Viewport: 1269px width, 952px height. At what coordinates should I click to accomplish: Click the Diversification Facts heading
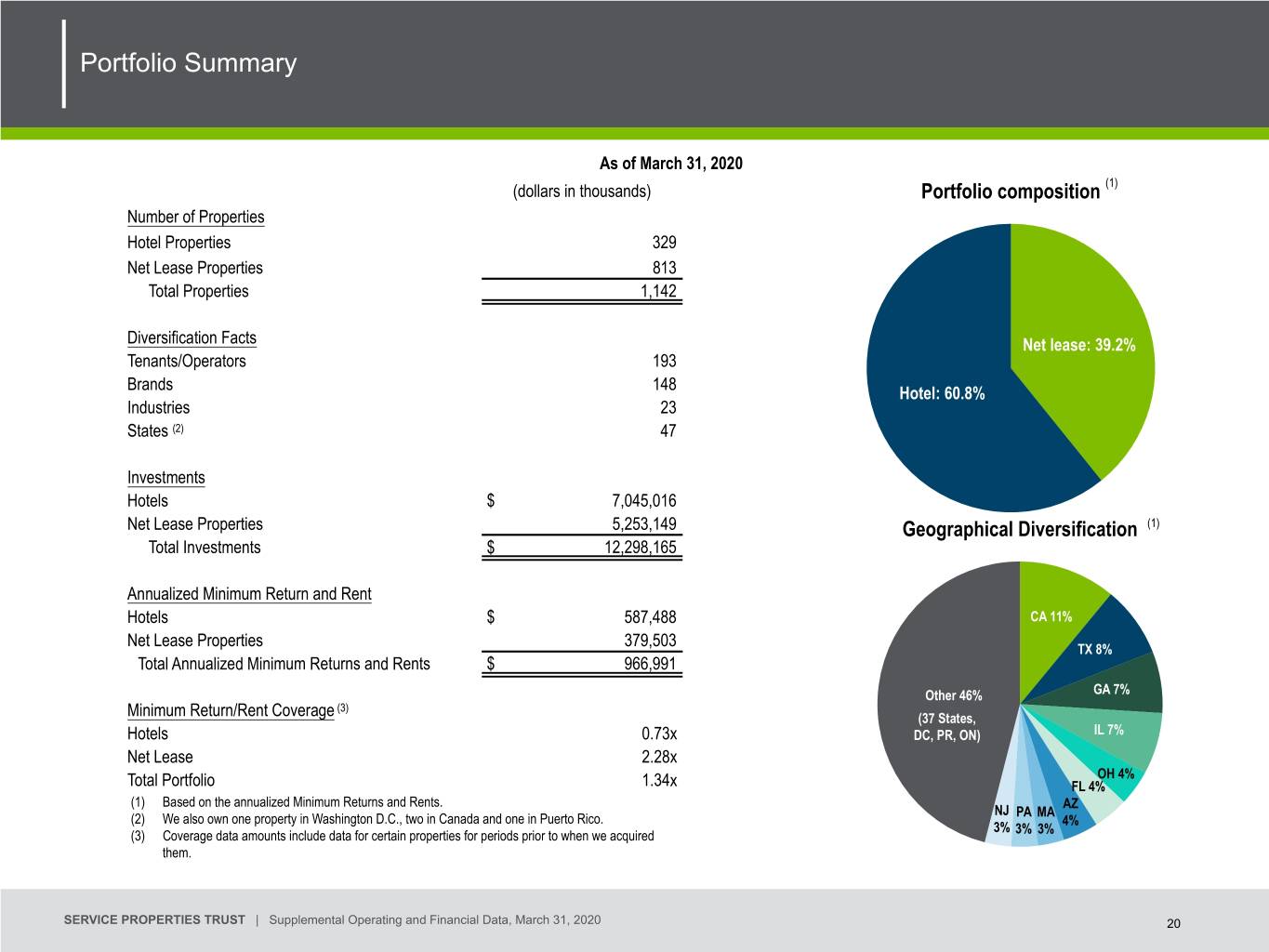[x=192, y=337]
